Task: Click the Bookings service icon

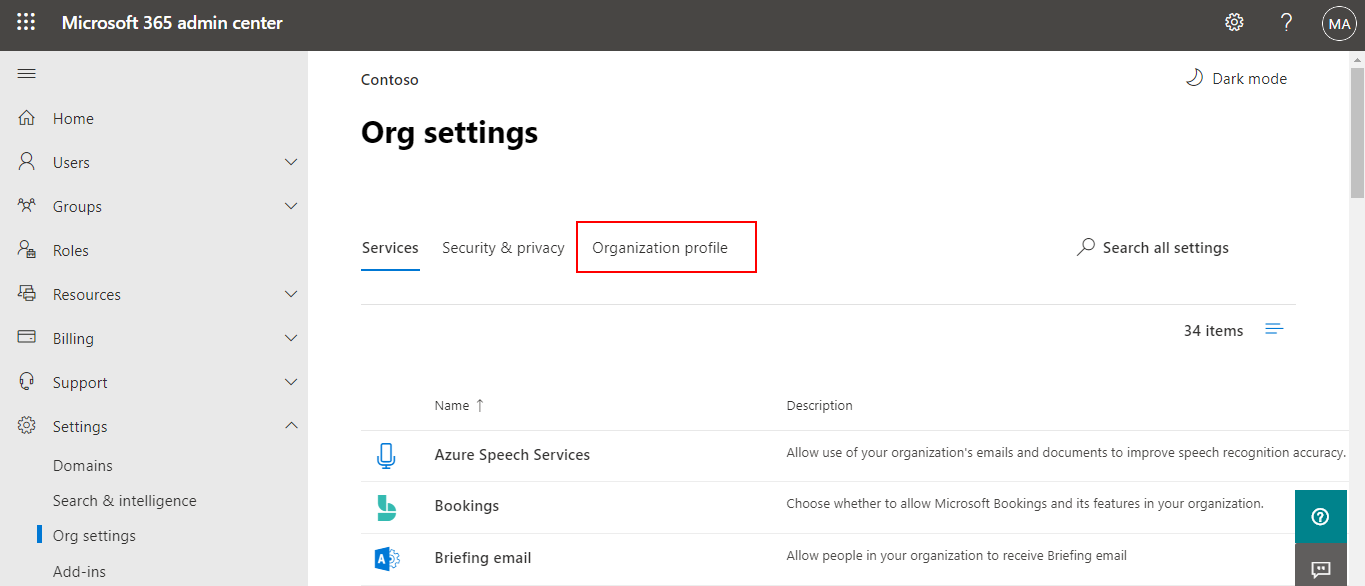Action: click(387, 505)
